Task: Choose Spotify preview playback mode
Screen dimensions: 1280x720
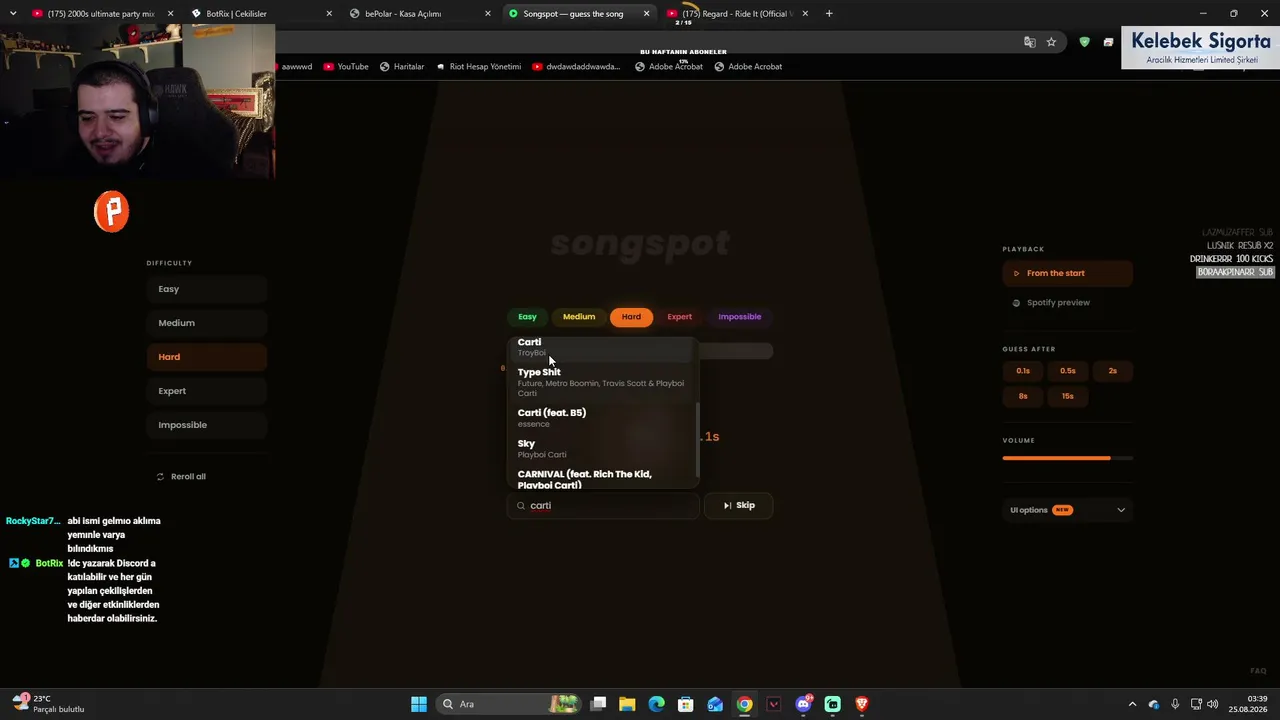Action: (x=1068, y=303)
